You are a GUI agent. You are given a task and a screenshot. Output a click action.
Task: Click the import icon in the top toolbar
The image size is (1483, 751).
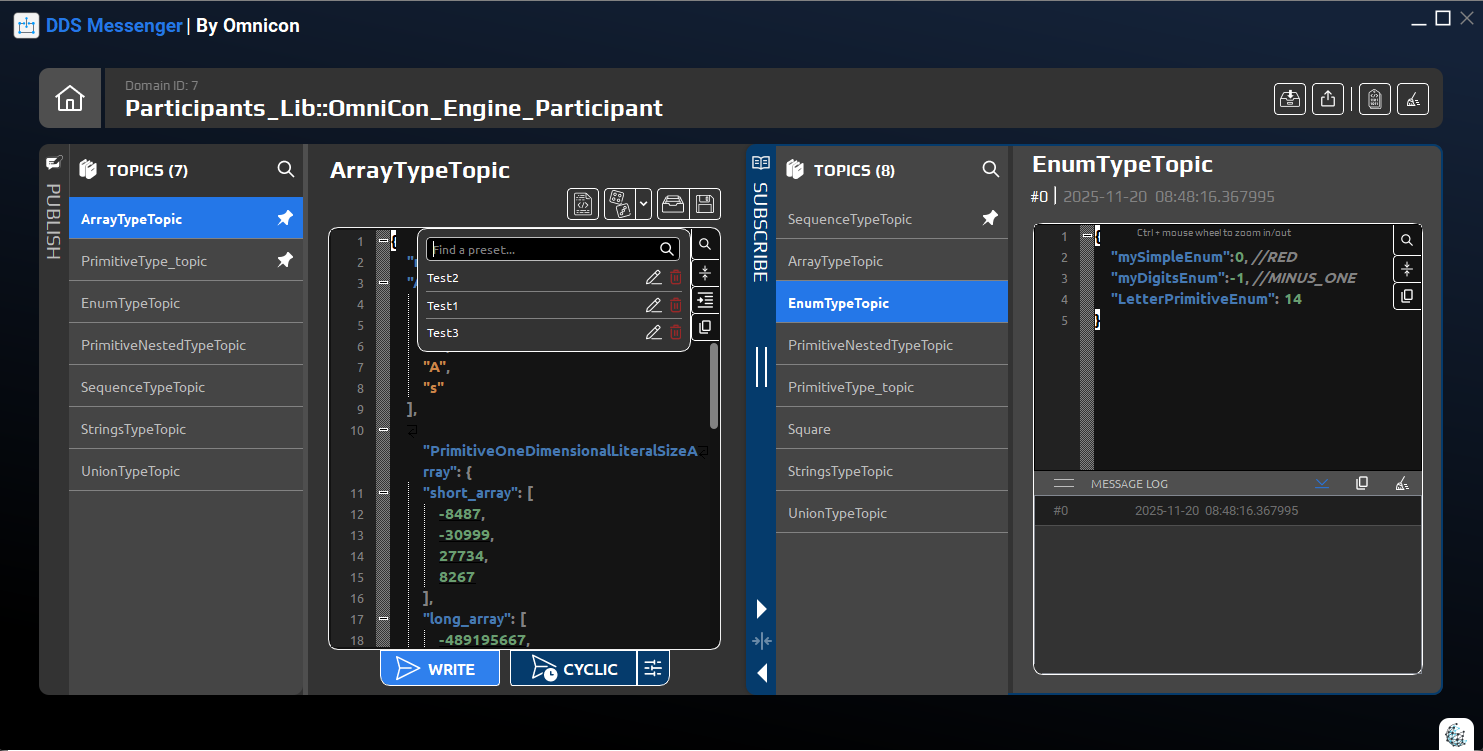[x=1289, y=98]
